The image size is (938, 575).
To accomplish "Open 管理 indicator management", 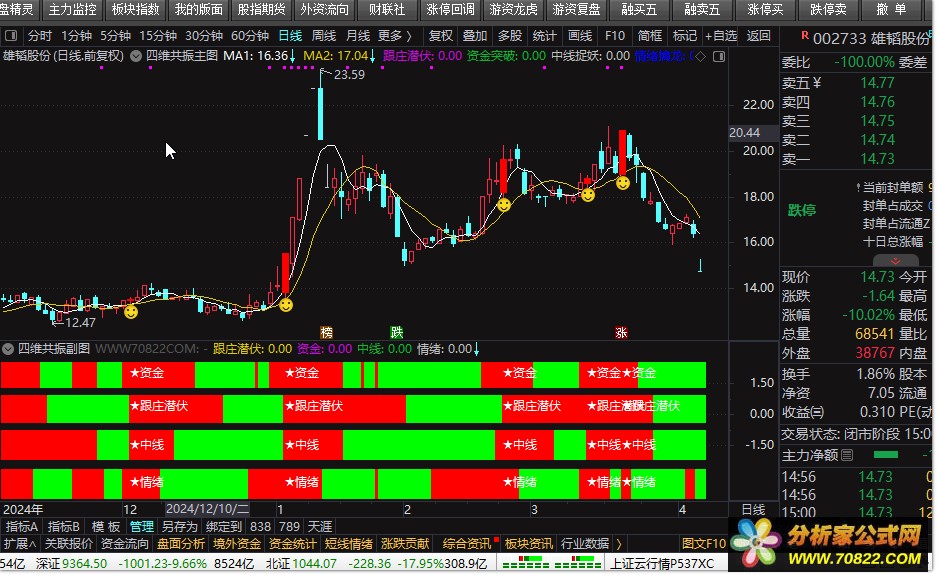I will (x=142, y=527).
